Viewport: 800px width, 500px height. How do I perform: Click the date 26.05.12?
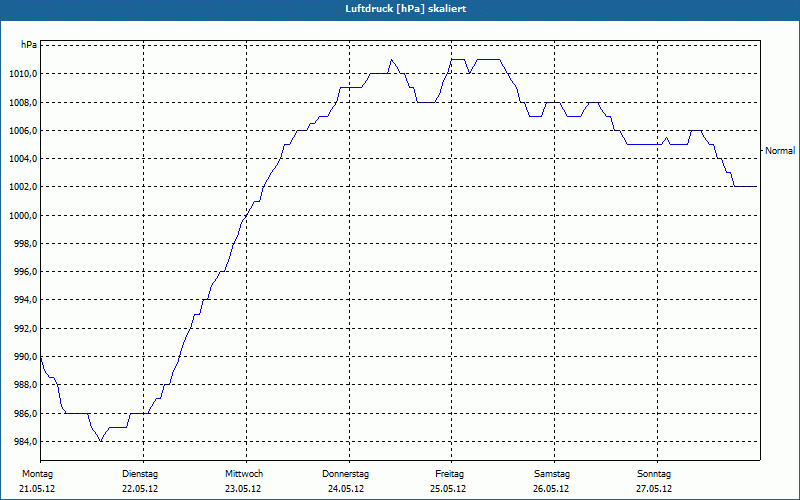(551, 489)
